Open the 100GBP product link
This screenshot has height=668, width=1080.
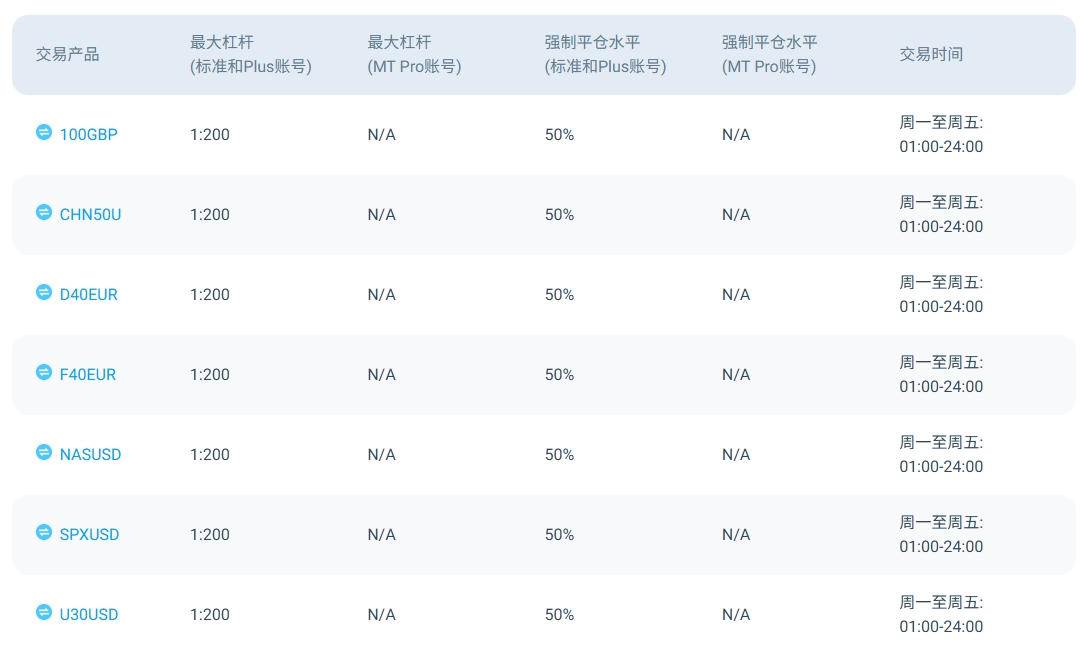(x=88, y=134)
